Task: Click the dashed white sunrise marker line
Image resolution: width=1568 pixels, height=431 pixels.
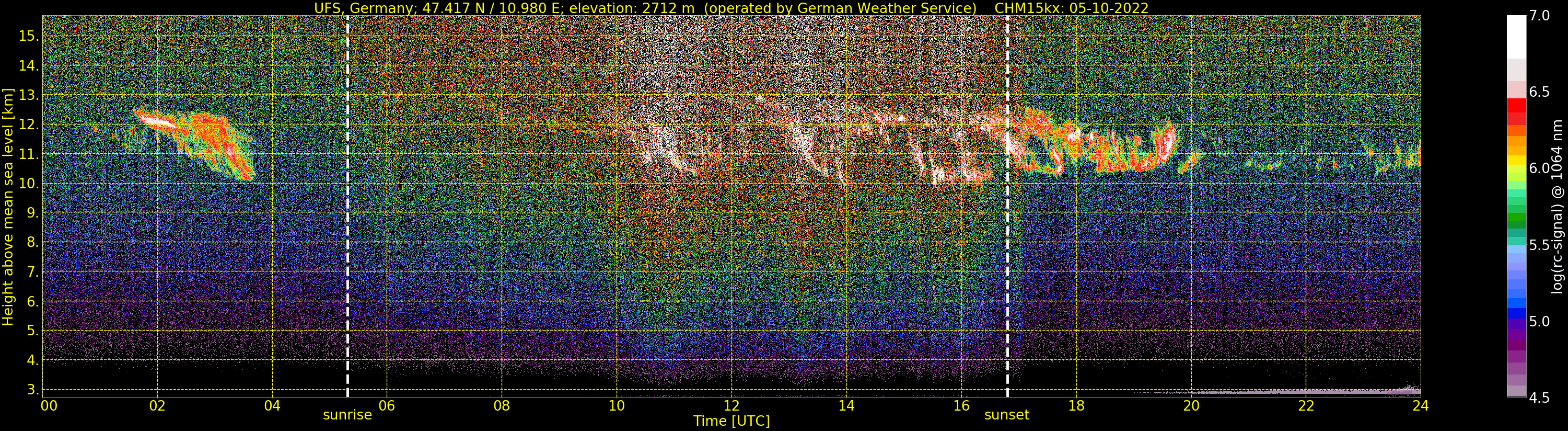Action: 347,206
